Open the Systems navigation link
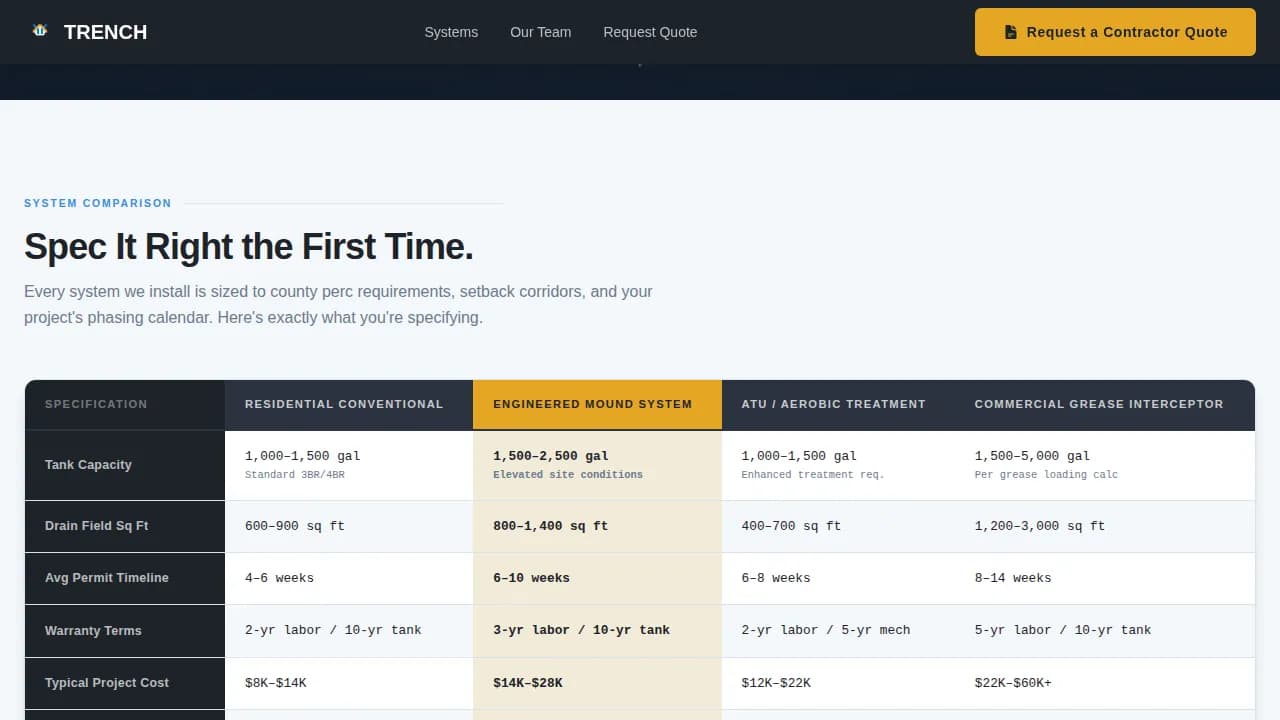The height and width of the screenshot is (720, 1280). click(451, 32)
